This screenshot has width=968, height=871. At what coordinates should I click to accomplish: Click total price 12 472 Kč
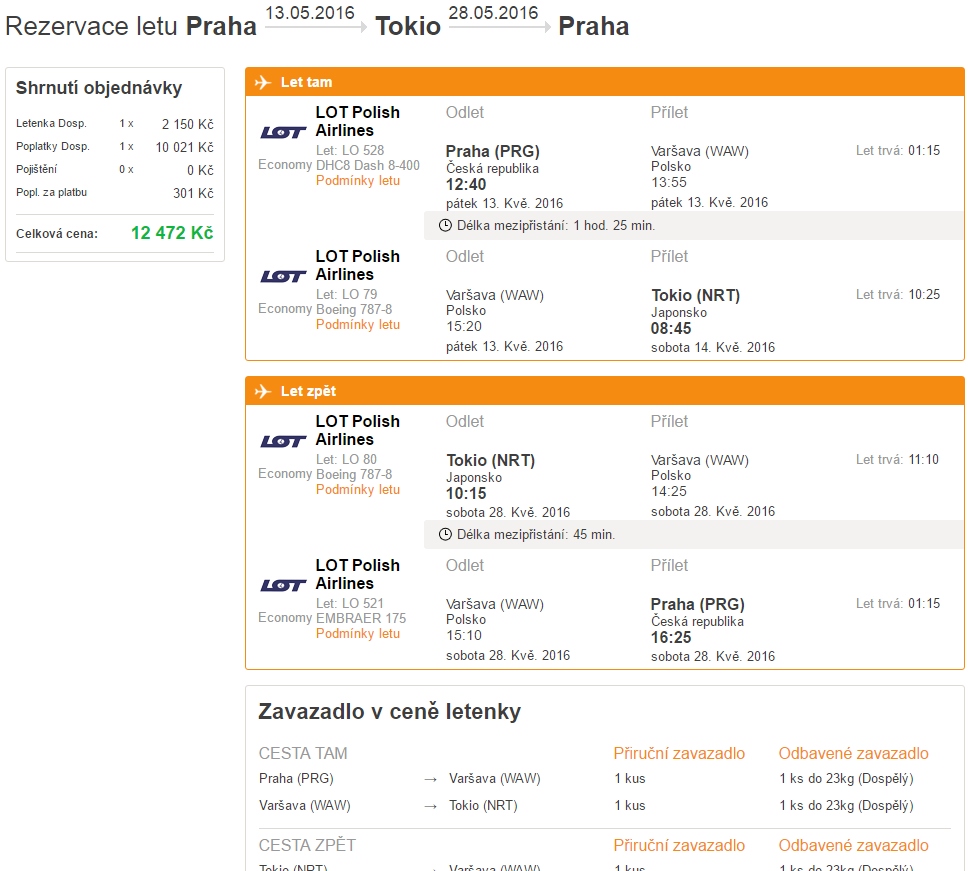[172, 233]
